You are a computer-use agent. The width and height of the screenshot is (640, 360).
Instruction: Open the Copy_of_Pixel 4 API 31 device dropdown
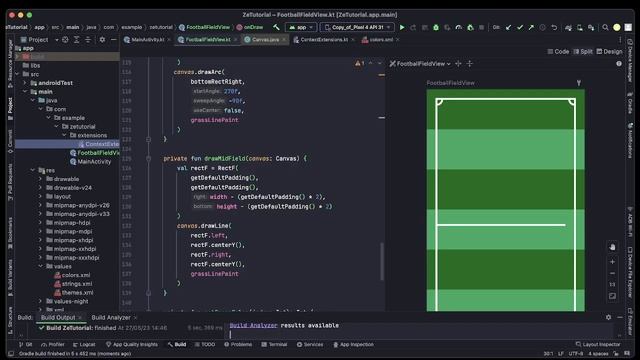pyautogui.click(x=357, y=27)
